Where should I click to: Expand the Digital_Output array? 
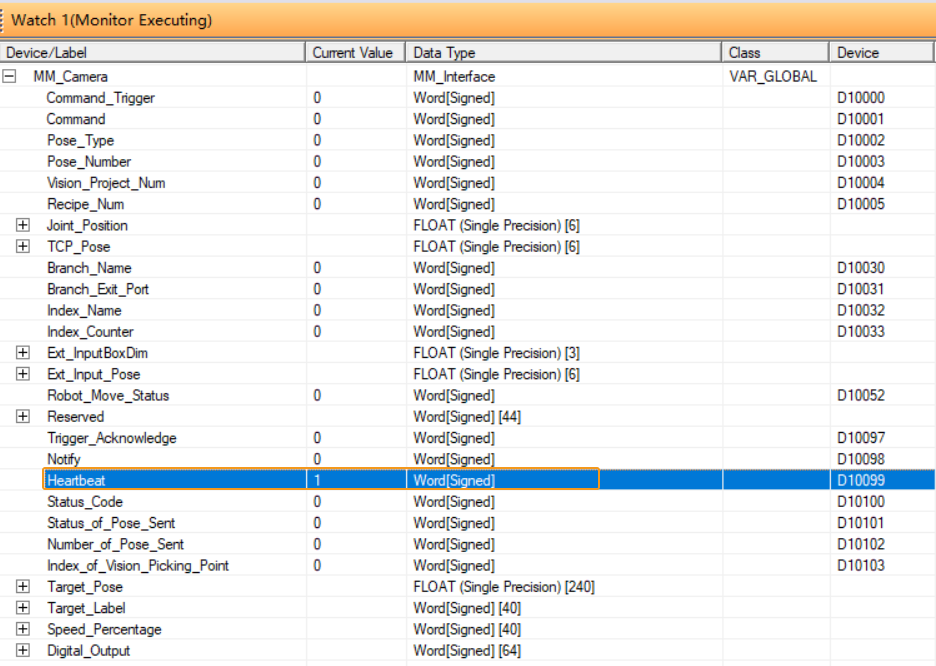click(x=23, y=650)
